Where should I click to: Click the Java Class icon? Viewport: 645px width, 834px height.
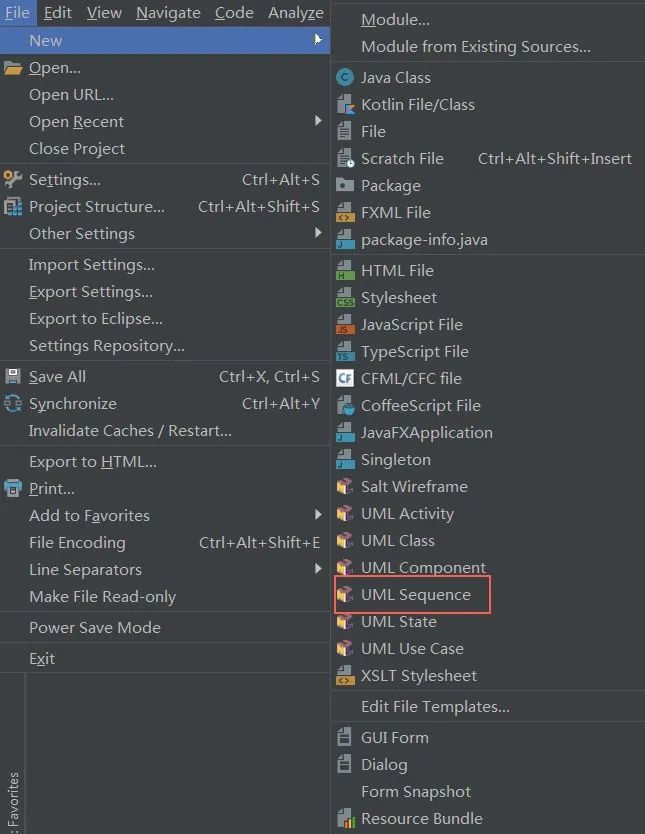tap(345, 78)
